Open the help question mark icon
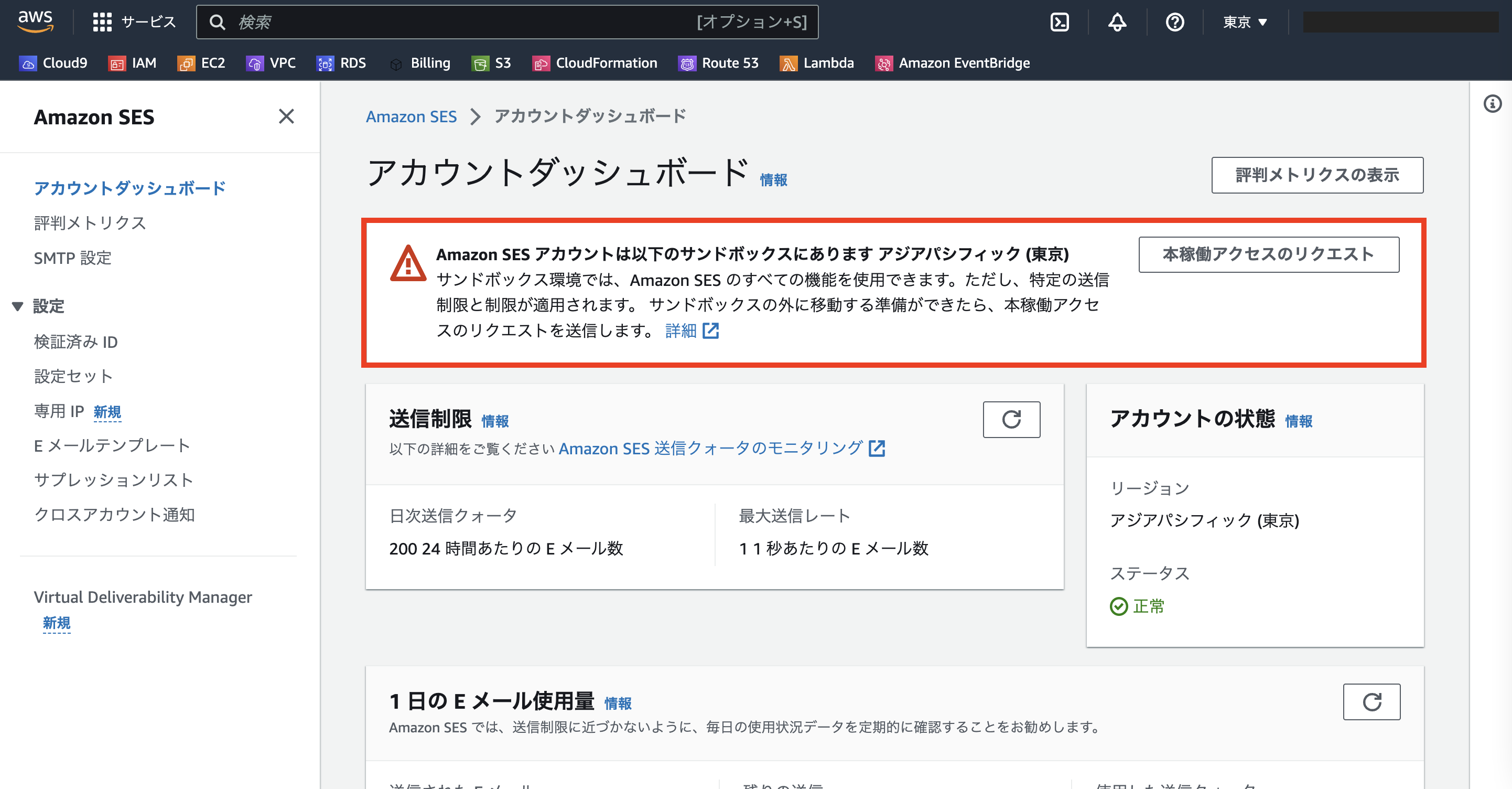1512x789 pixels. point(1174,23)
